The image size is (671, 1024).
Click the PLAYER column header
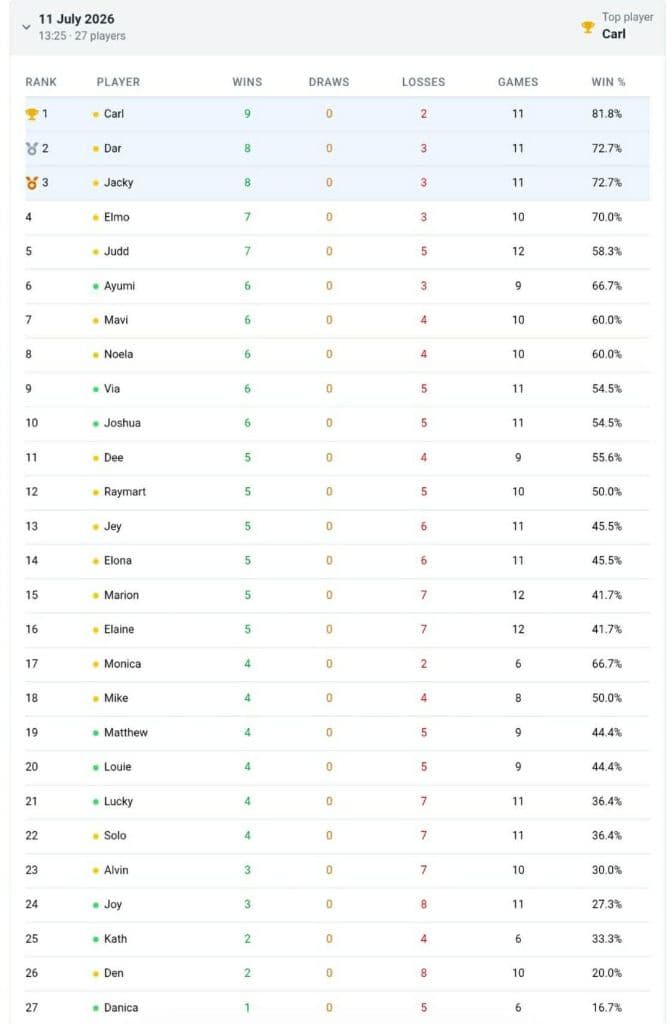pos(118,82)
